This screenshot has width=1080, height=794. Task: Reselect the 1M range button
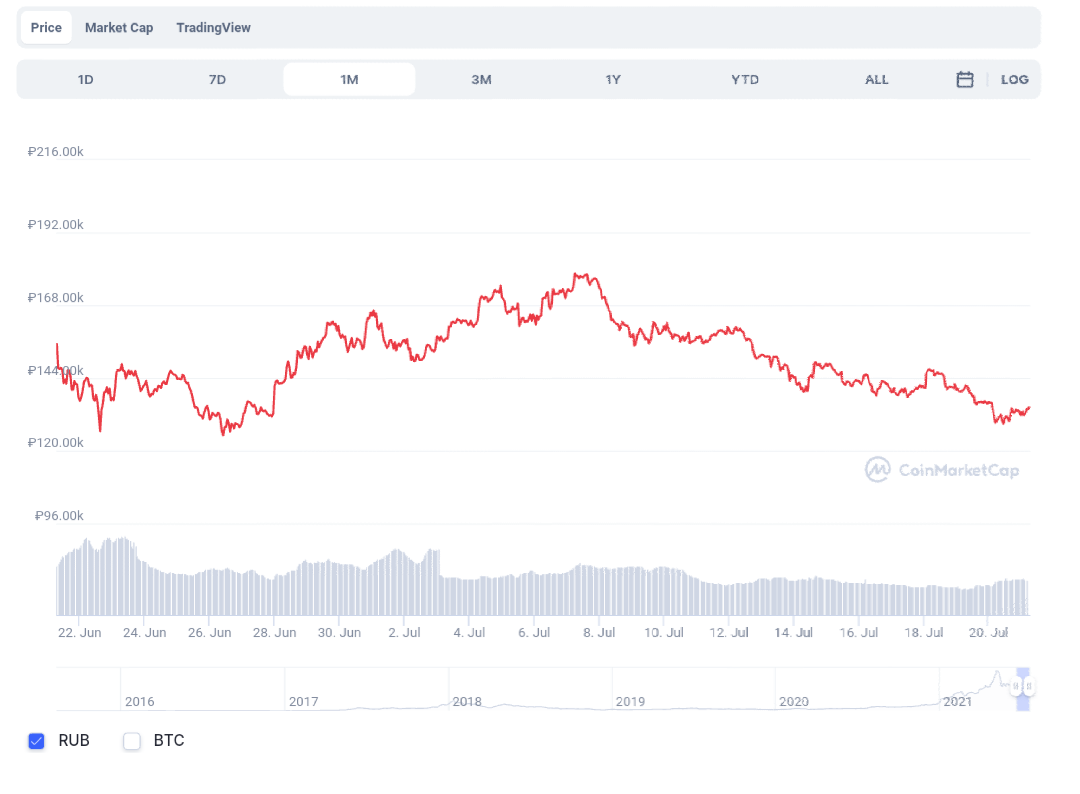(x=349, y=78)
